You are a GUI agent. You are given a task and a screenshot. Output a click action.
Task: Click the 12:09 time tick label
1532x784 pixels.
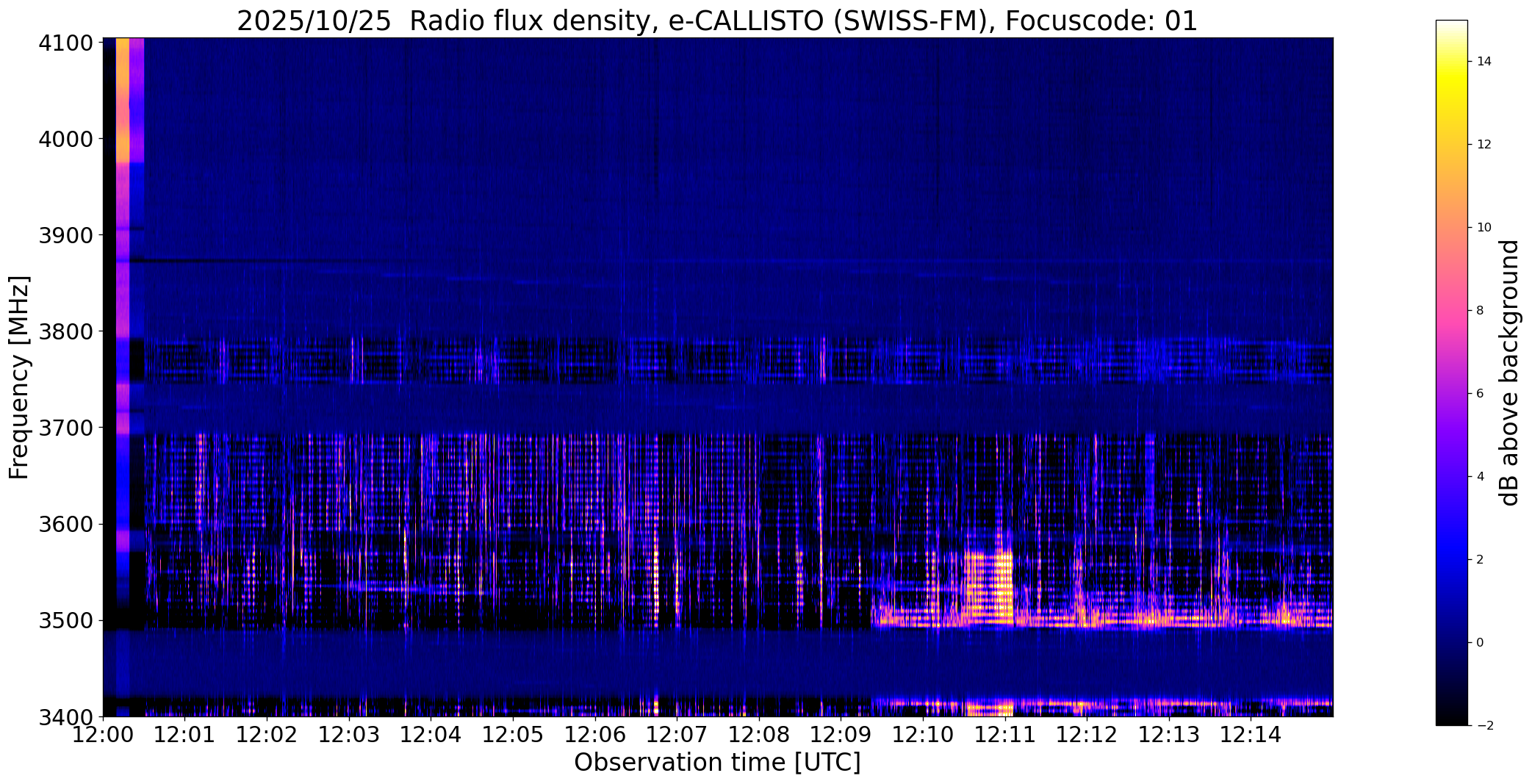pos(841,735)
